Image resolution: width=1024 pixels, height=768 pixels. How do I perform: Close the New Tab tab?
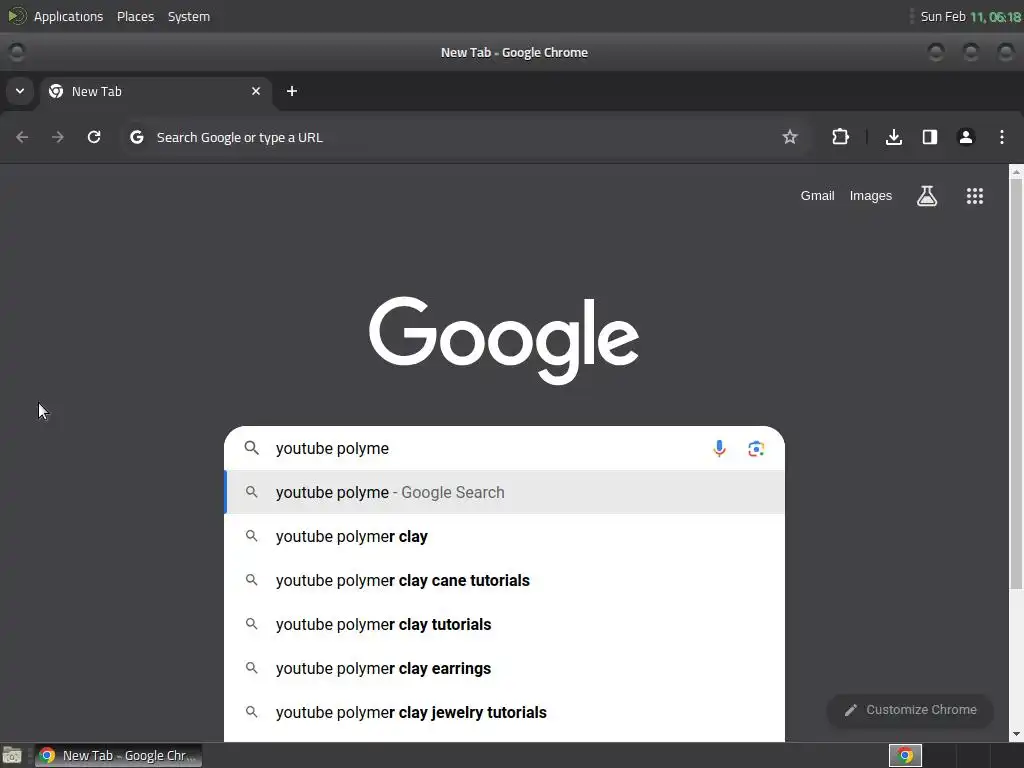256,91
